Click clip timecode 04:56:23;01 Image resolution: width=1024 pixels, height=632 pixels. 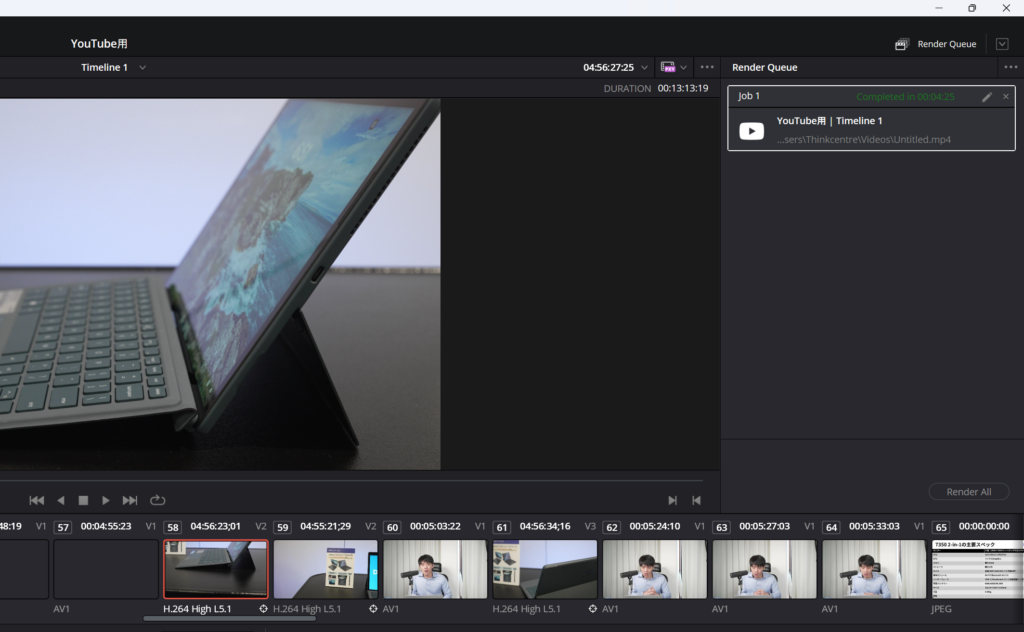216,526
